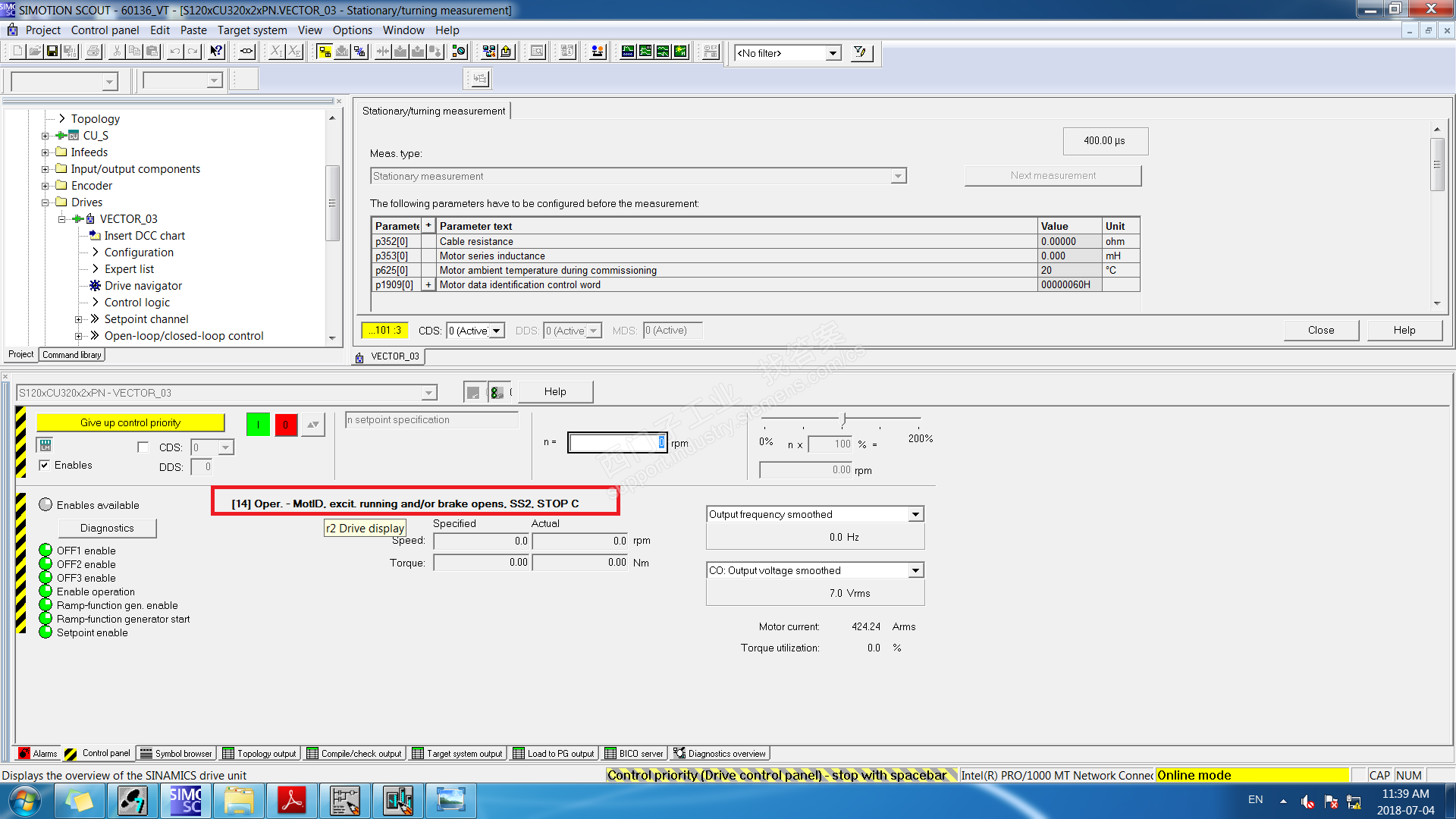Click the Connect to target system icon
1456x819 pixels.
click(x=325, y=52)
